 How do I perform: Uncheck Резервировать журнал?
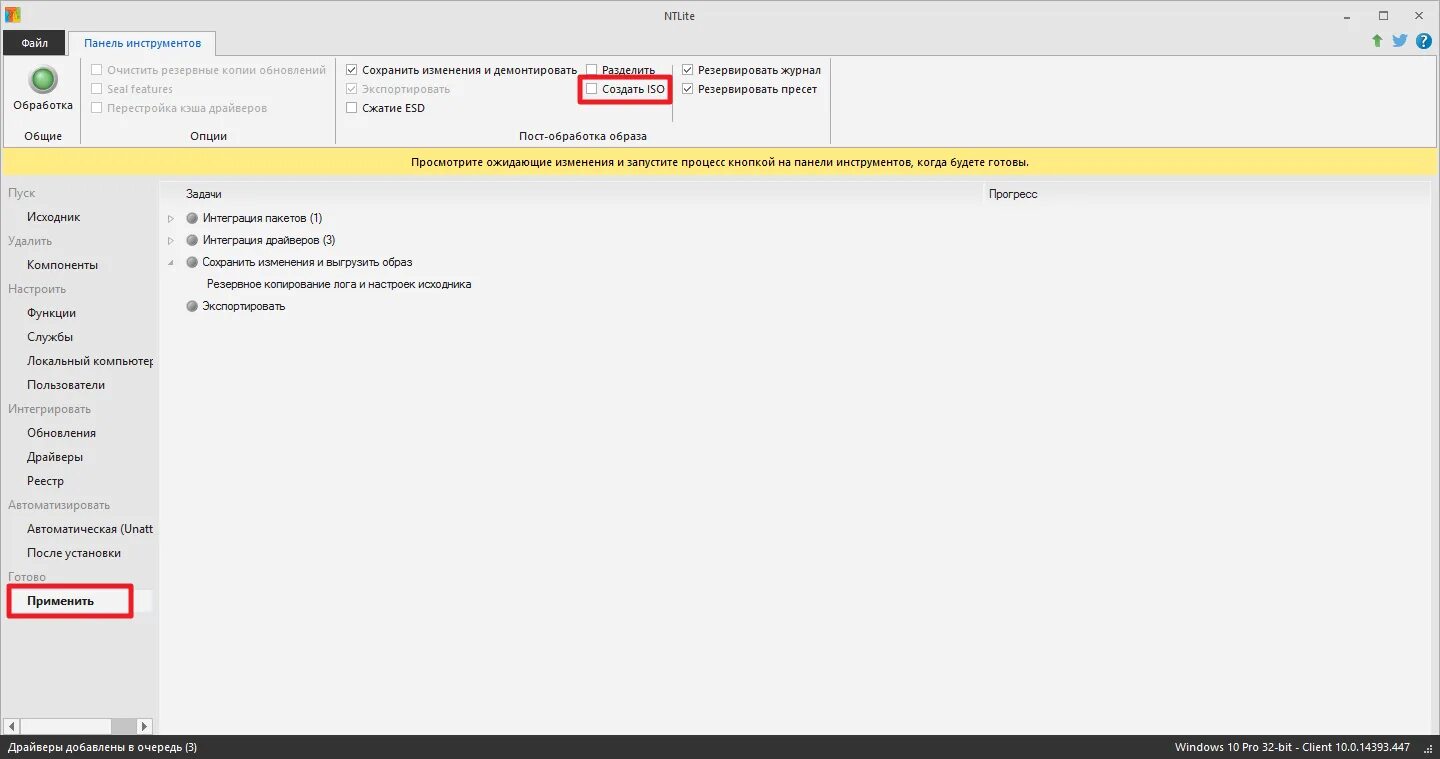687,70
